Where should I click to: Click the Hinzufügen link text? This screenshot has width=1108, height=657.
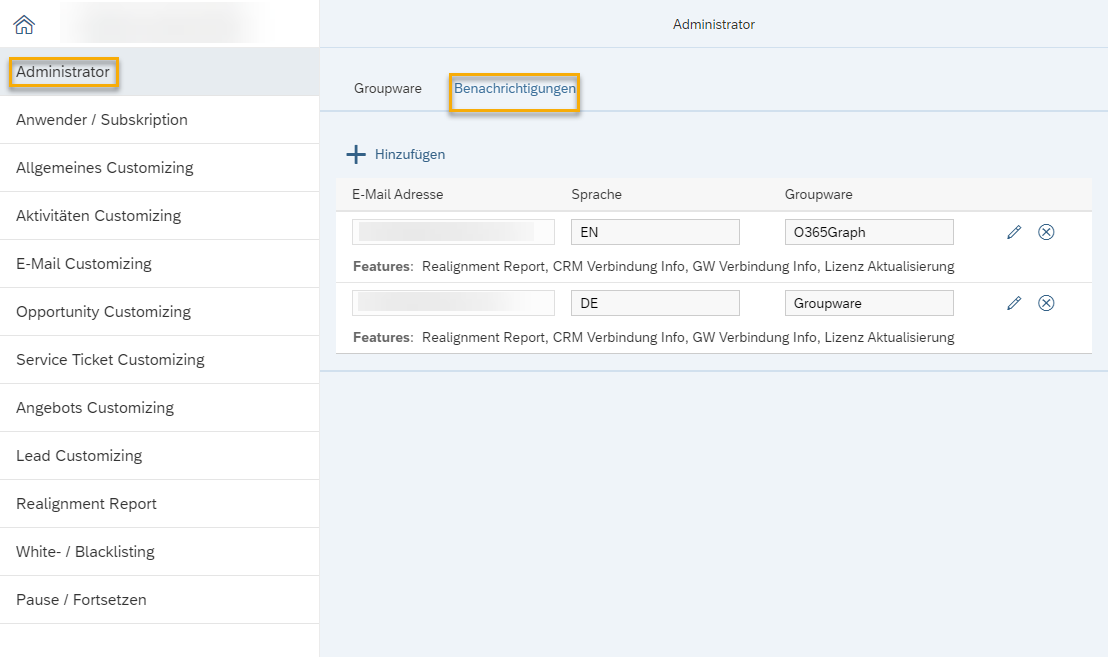[x=410, y=154]
